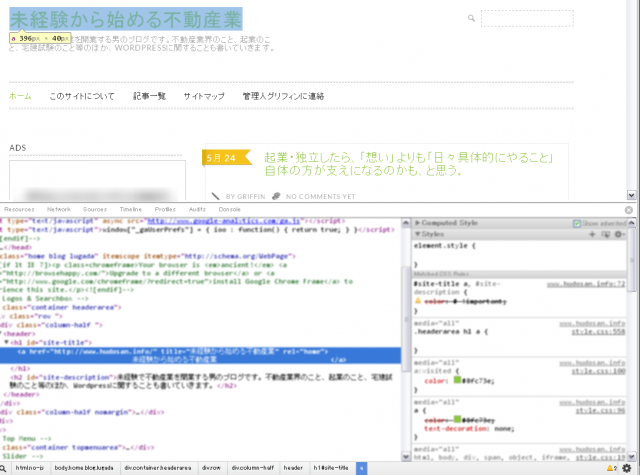Open style.css:100 source link
Image resolution: width=640 pixels, height=475 pixels.
[x=598, y=371]
